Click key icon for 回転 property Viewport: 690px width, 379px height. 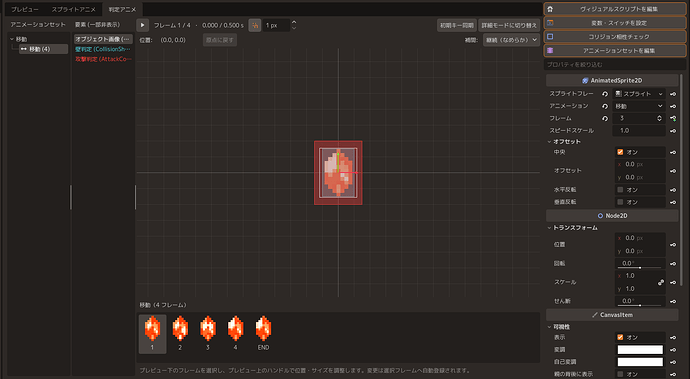point(673,264)
